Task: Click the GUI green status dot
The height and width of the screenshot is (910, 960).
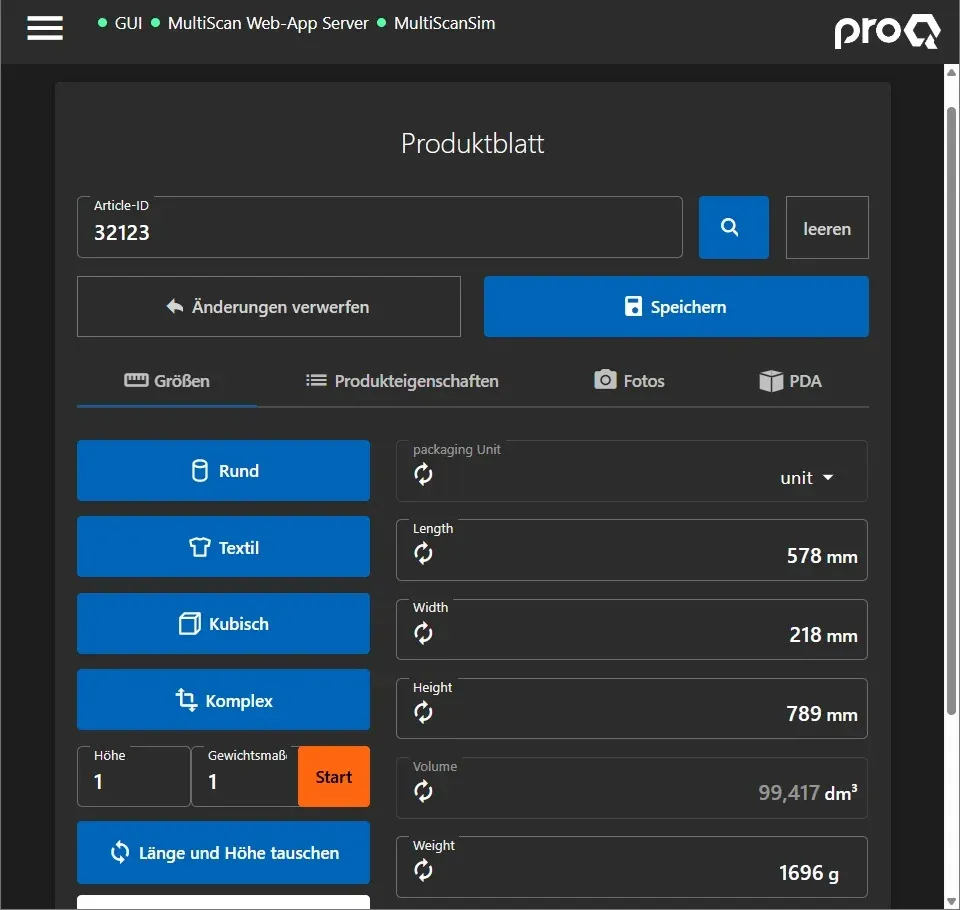Action: click(102, 23)
